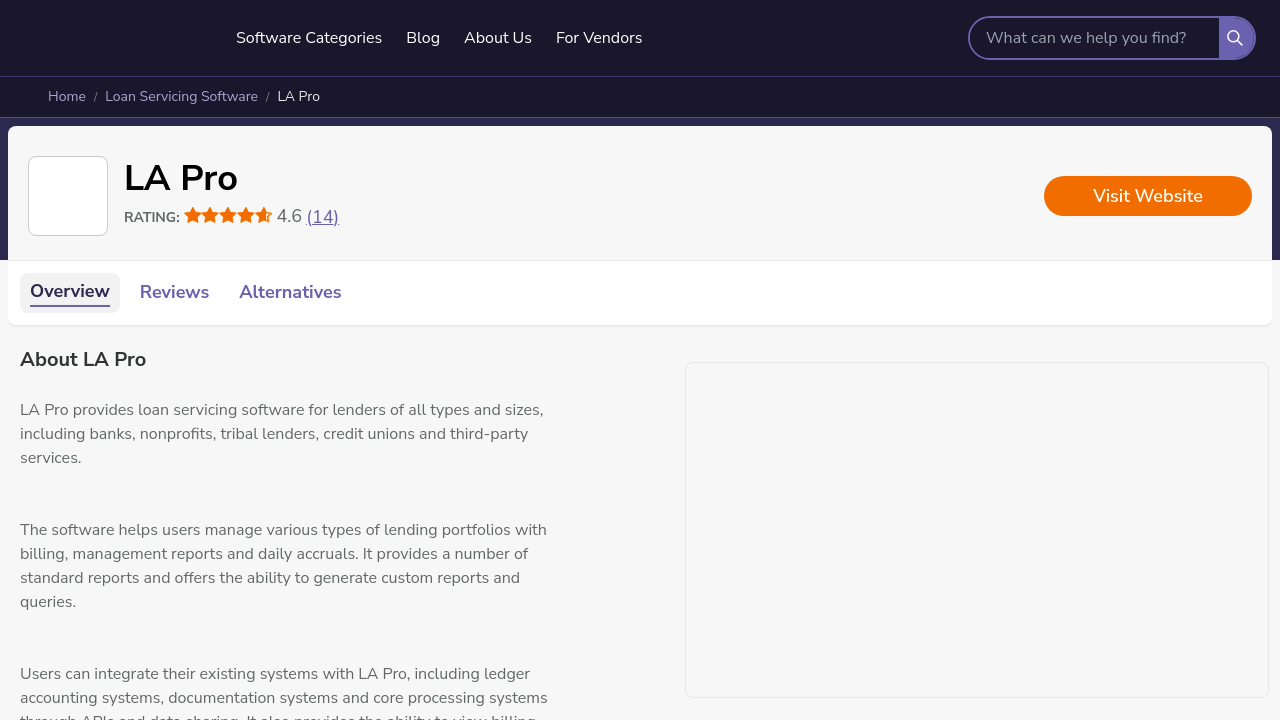Viewport: 1280px width, 720px height.
Task: Click the search magnifier icon button
Action: (x=1236, y=38)
